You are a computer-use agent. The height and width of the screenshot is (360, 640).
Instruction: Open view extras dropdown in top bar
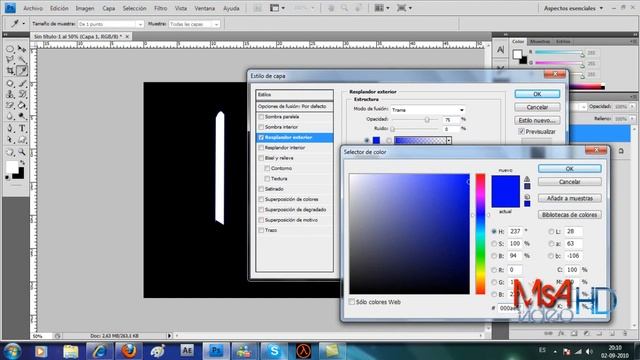[x=278, y=8]
